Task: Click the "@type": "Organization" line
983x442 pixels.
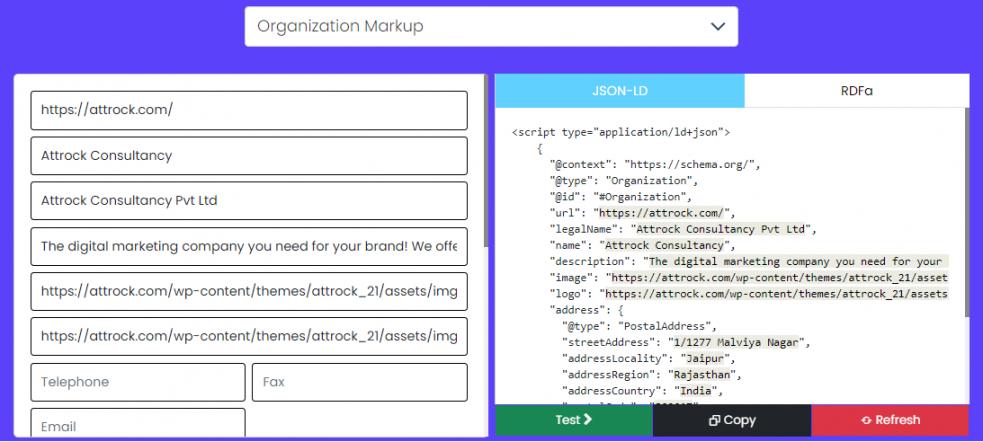Action: (x=624, y=181)
